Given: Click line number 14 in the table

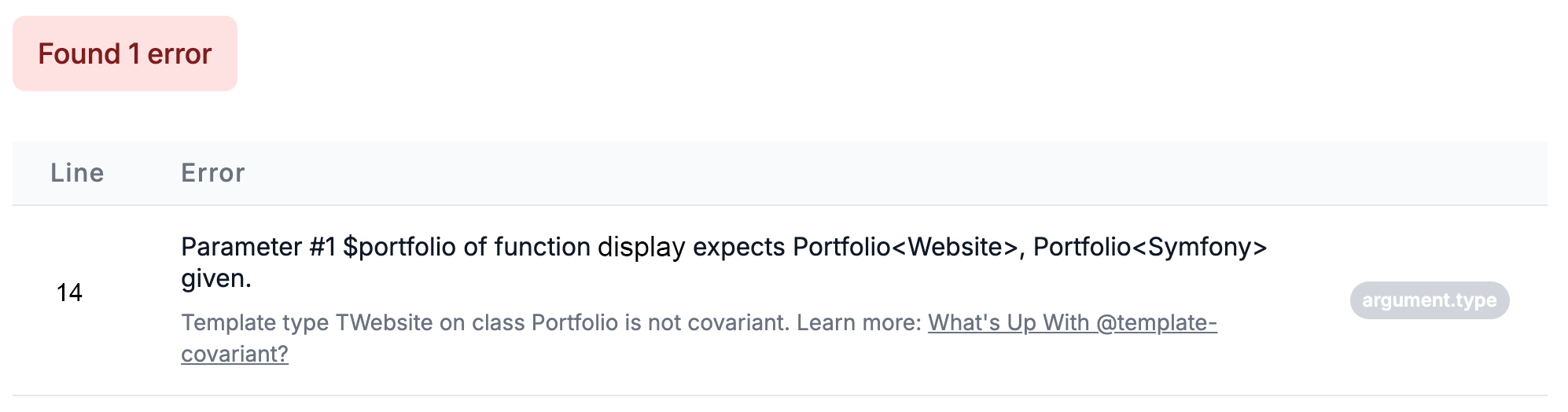Looking at the screenshot, I should click(69, 292).
